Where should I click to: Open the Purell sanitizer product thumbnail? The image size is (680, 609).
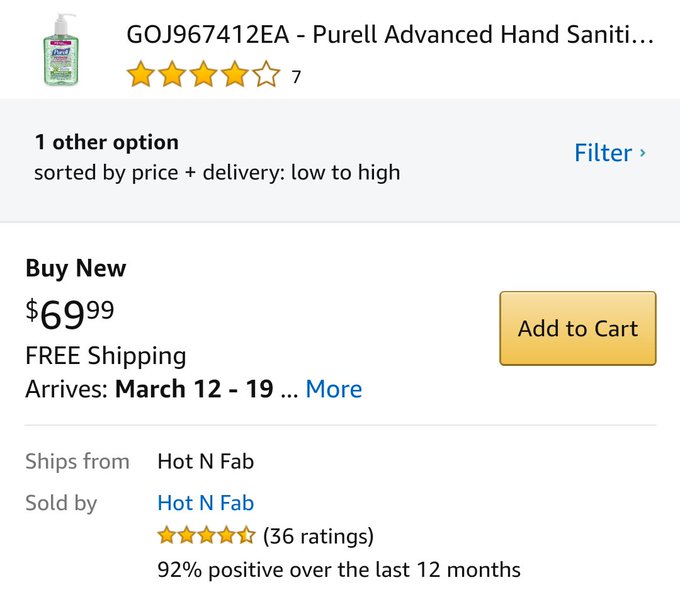coord(61,49)
